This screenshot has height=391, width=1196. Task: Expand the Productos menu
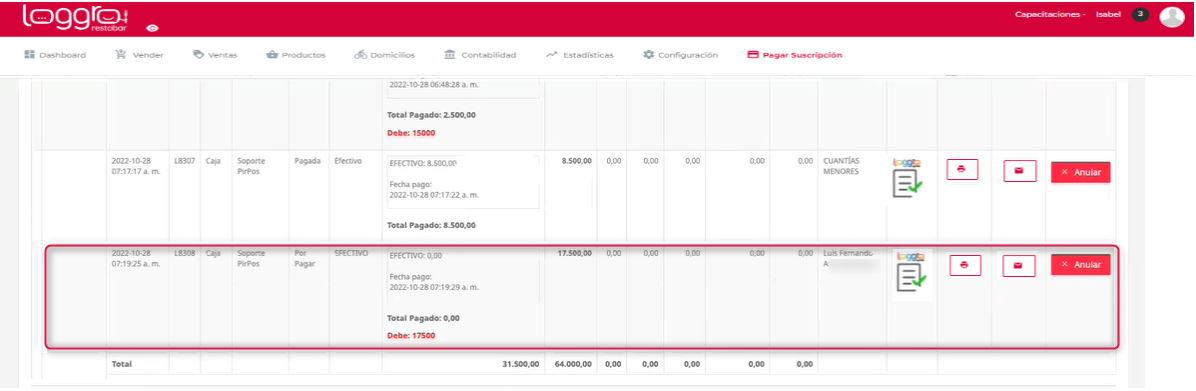(x=296, y=55)
